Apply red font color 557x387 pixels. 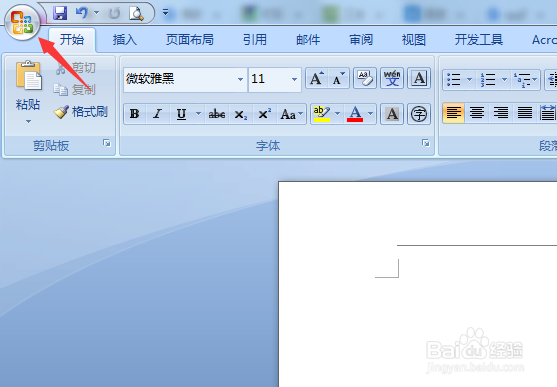[355, 114]
